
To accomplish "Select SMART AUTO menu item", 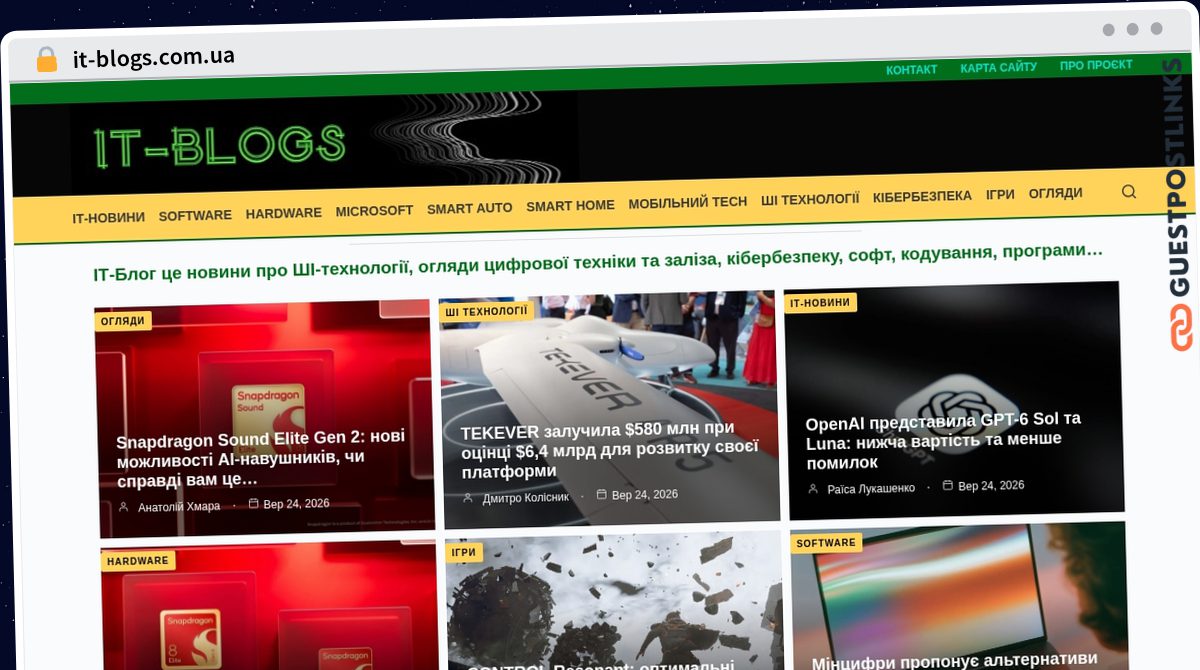I will [469, 208].
